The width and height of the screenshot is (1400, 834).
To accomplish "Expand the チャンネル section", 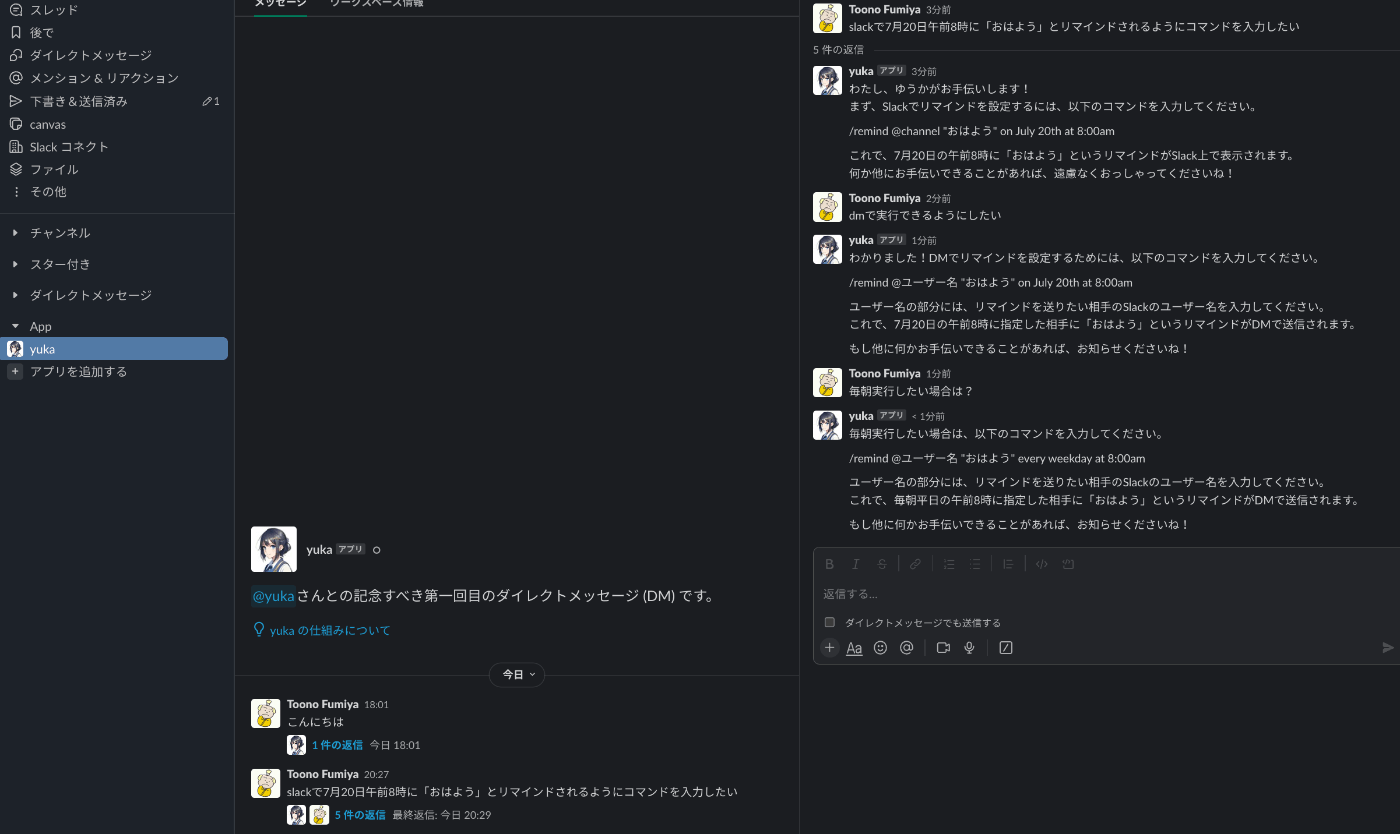I will (x=15, y=233).
